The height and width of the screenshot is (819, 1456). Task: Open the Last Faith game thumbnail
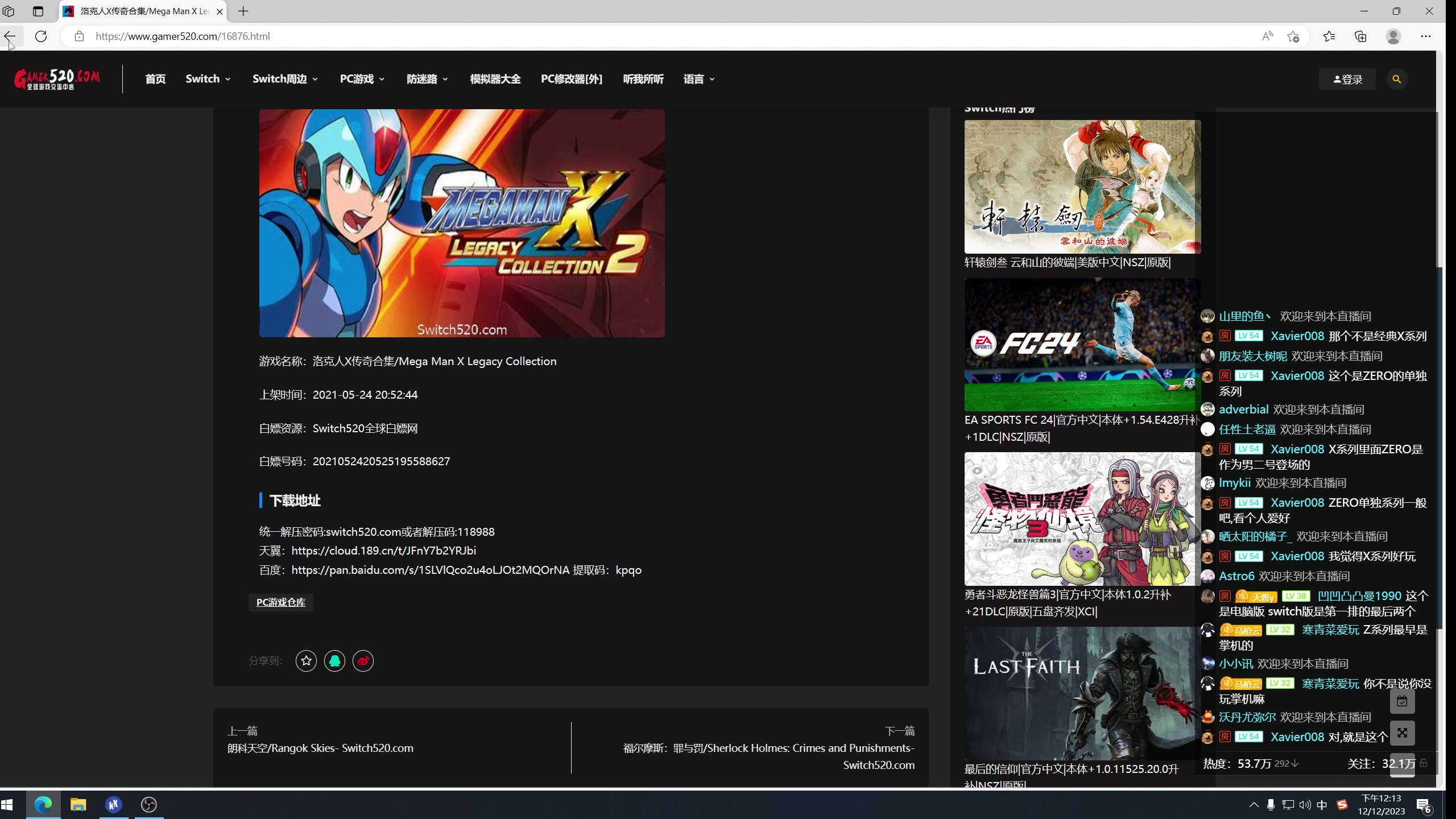[1082, 693]
